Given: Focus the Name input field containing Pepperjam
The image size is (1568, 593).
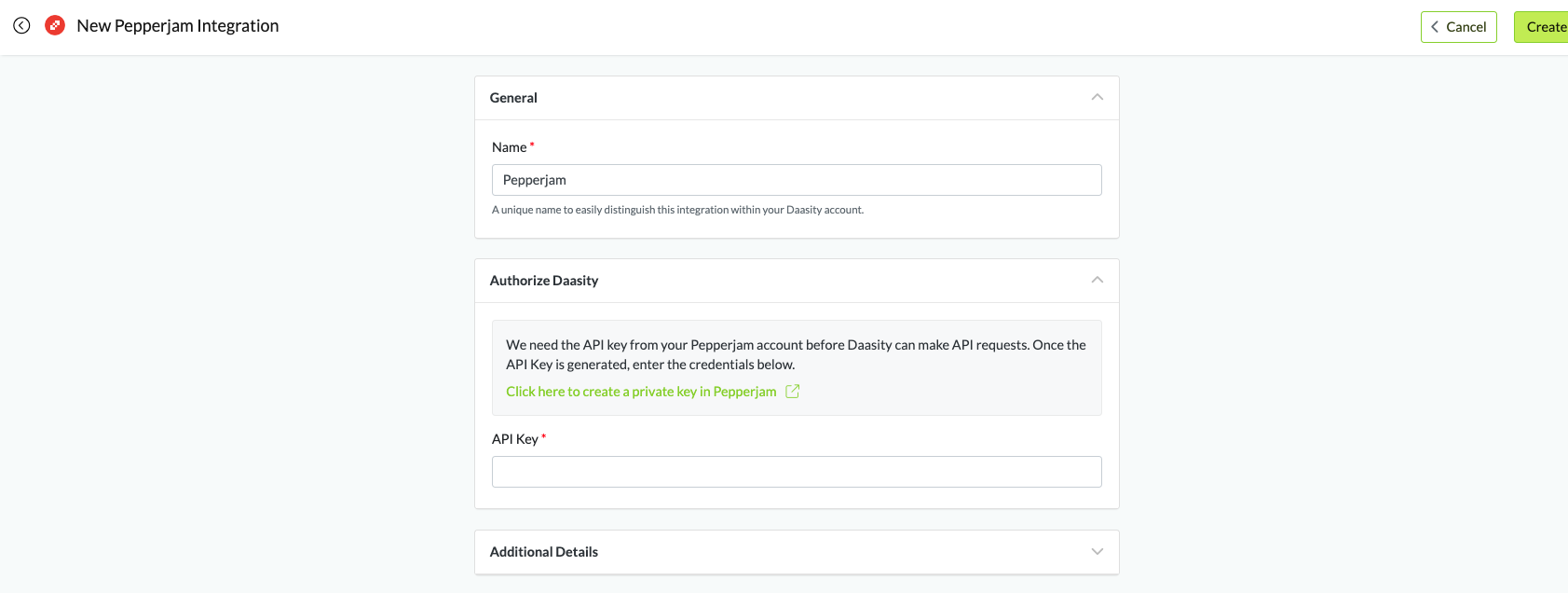Looking at the screenshot, I should tap(797, 180).
